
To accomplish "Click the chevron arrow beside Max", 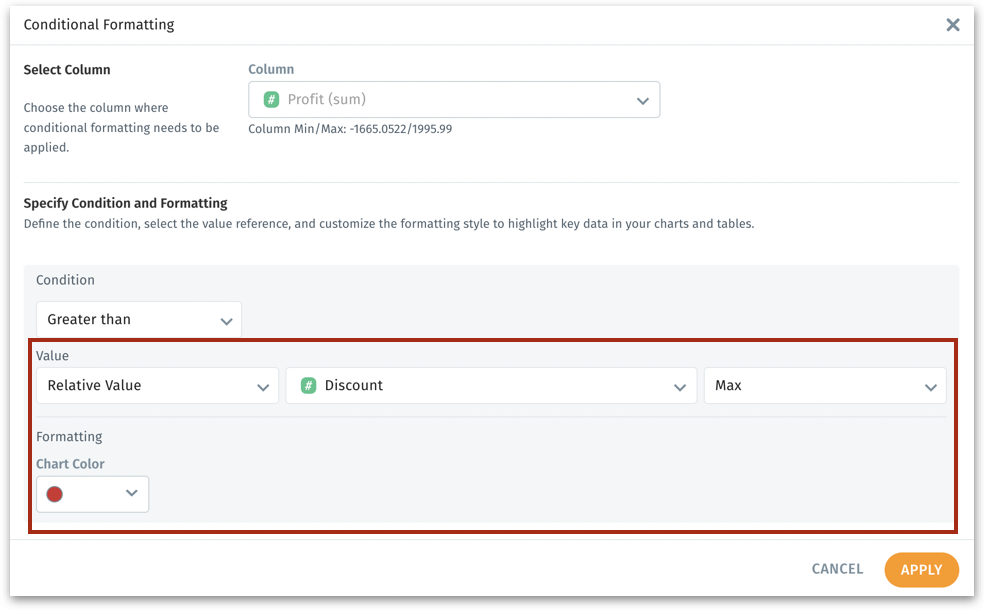I will 930,387.
